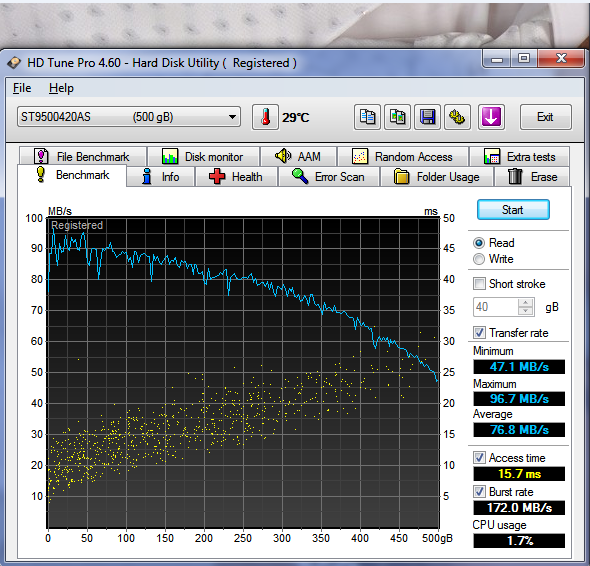Click the floppy disk save screenshot icon
590x566 pixels.
point(427,117)
